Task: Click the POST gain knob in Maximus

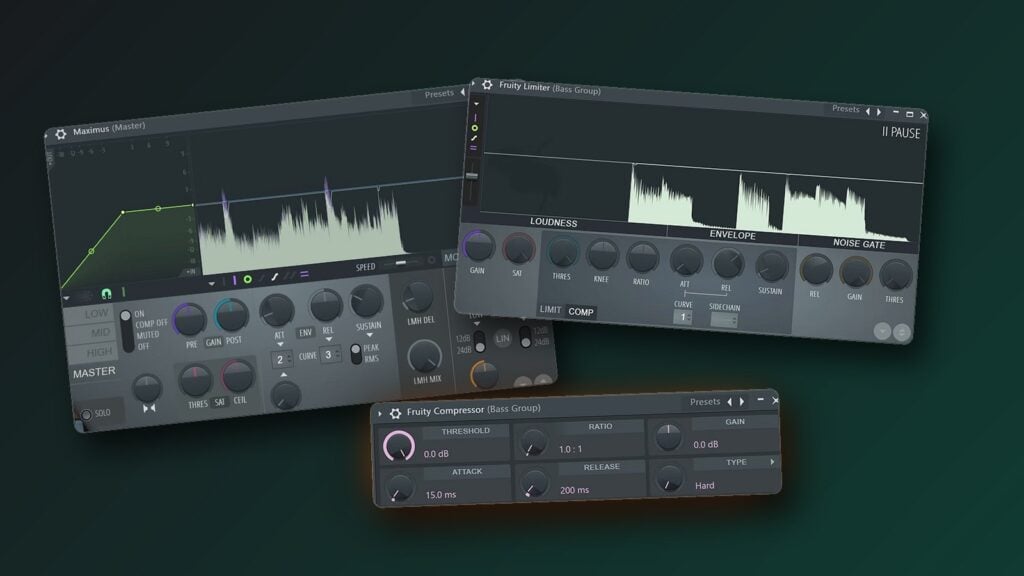Action: point(232,315)
